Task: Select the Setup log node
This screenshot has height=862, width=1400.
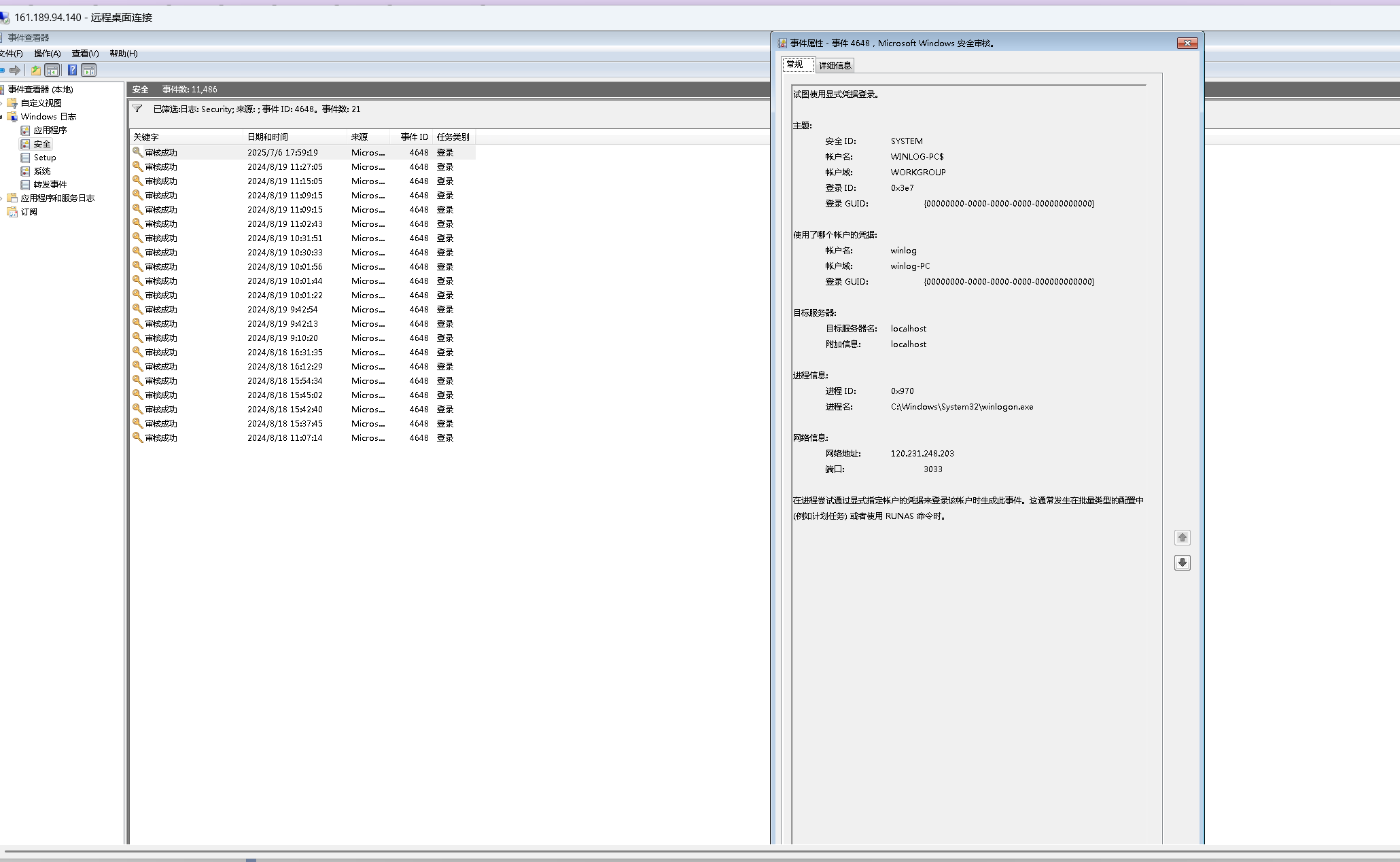Action: (x=44, y=157)
